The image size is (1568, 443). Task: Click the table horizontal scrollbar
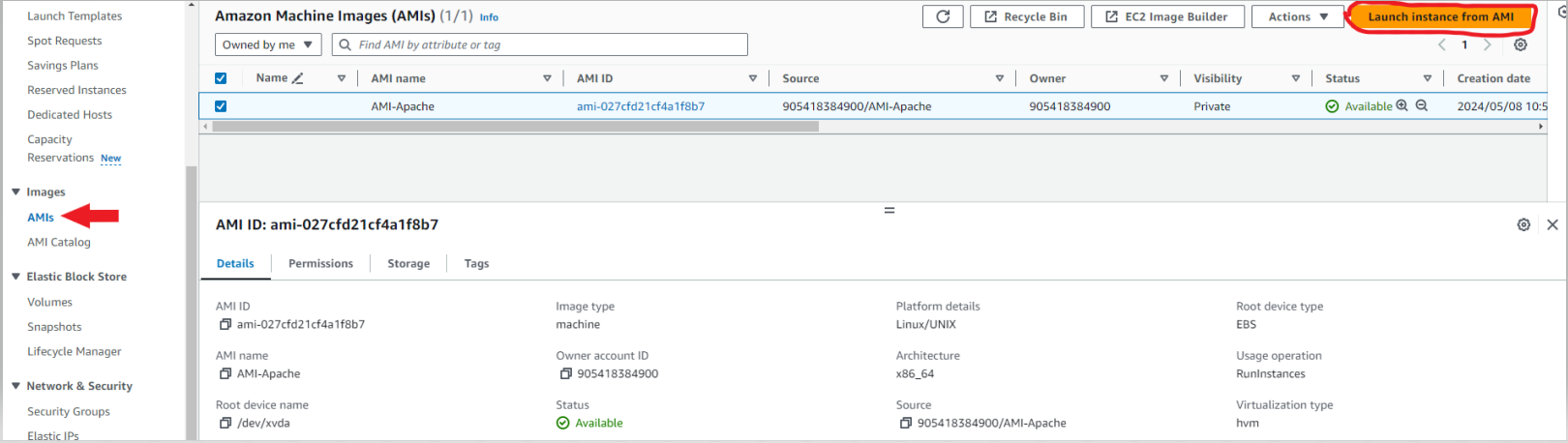coord(515,127)
